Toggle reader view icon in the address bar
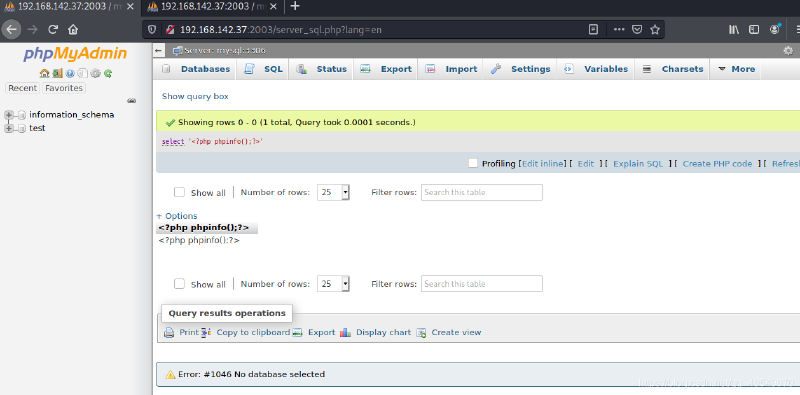Viewport: 800px width, 395px height. (593, 30)
